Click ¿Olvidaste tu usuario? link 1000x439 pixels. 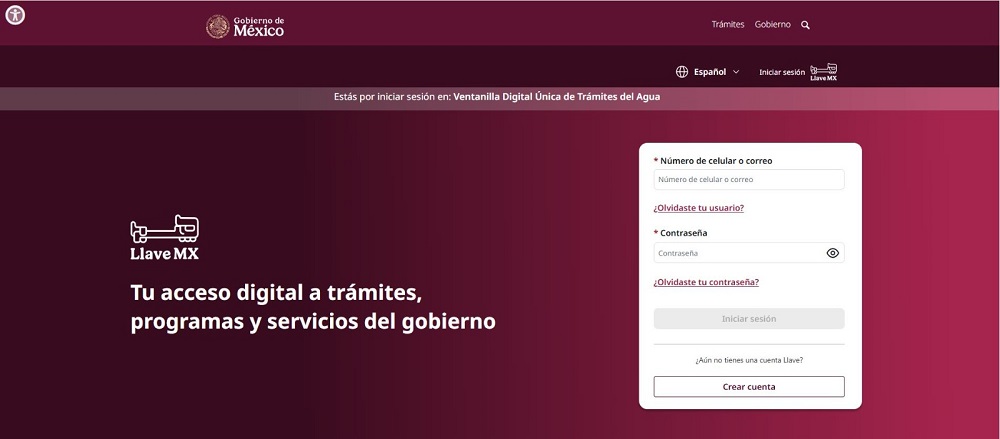698,208
